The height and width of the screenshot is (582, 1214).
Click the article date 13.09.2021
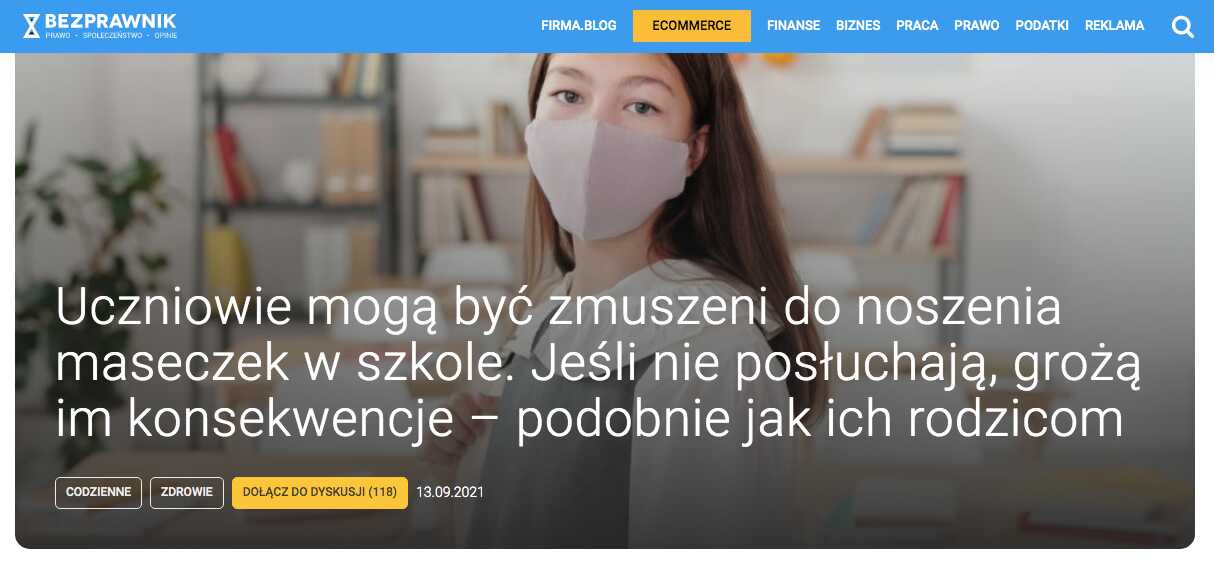450,492
